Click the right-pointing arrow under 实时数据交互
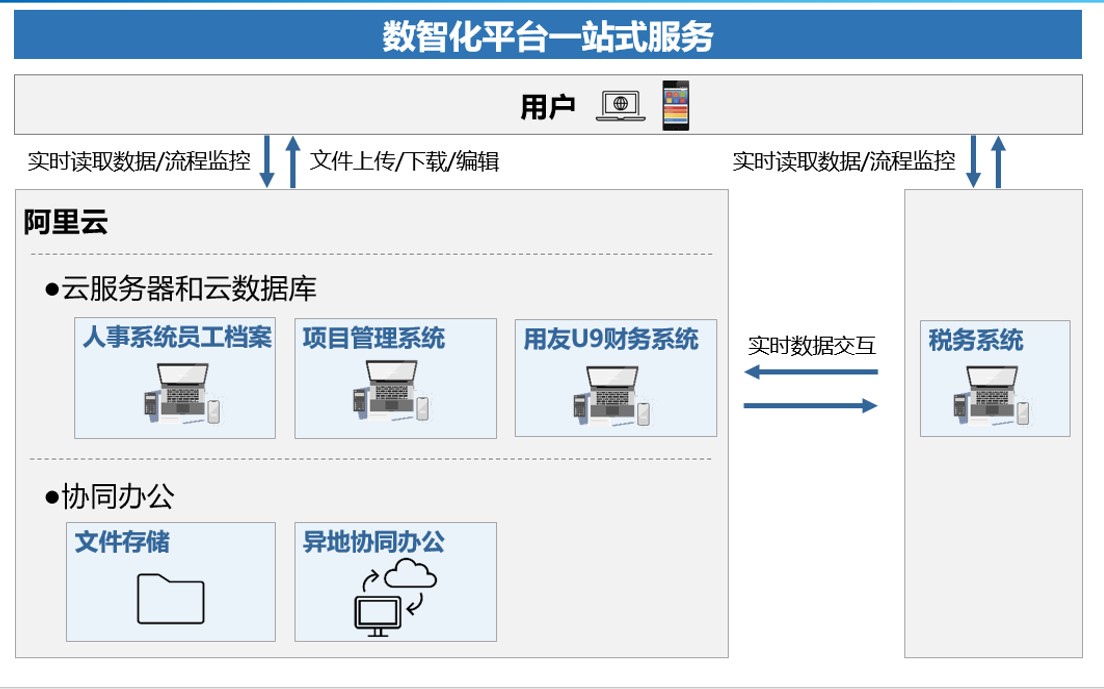1104x689 pixels. coord(811,405)
